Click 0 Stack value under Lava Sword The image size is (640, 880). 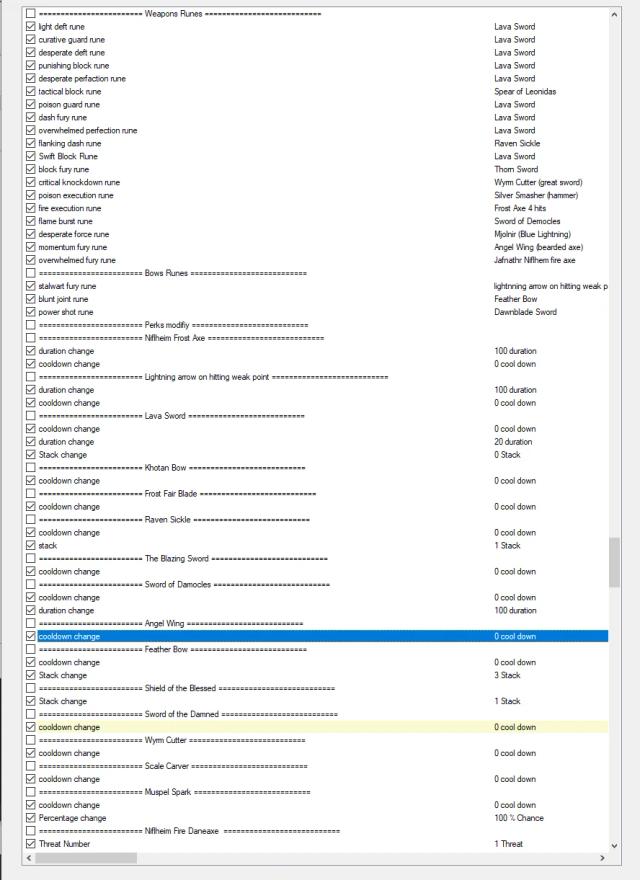coord(507,455)
